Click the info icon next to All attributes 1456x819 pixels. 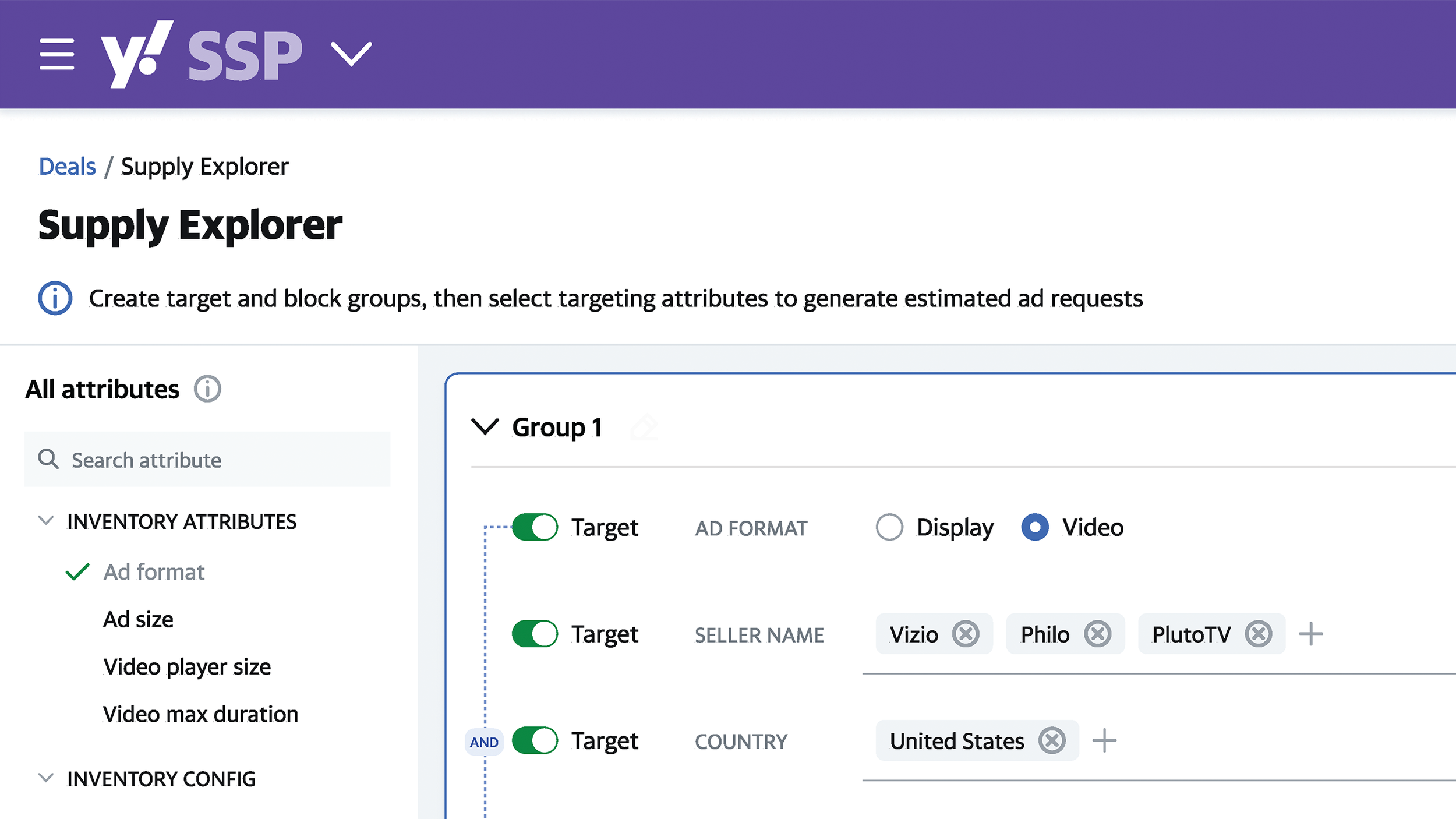[x=207, y=389]
